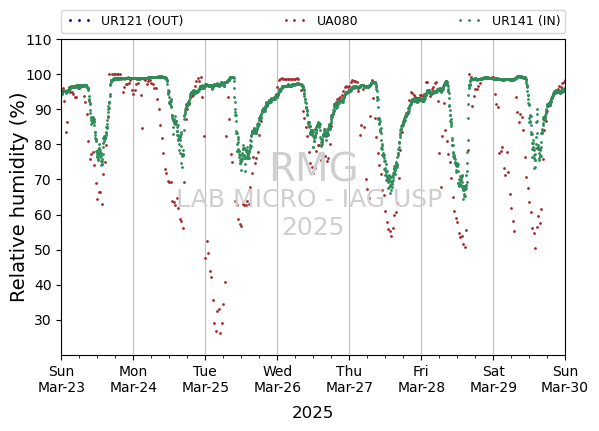The image size is (599, 431).
Task: Click the Mon Mar-24 date label
Action: 133,379
